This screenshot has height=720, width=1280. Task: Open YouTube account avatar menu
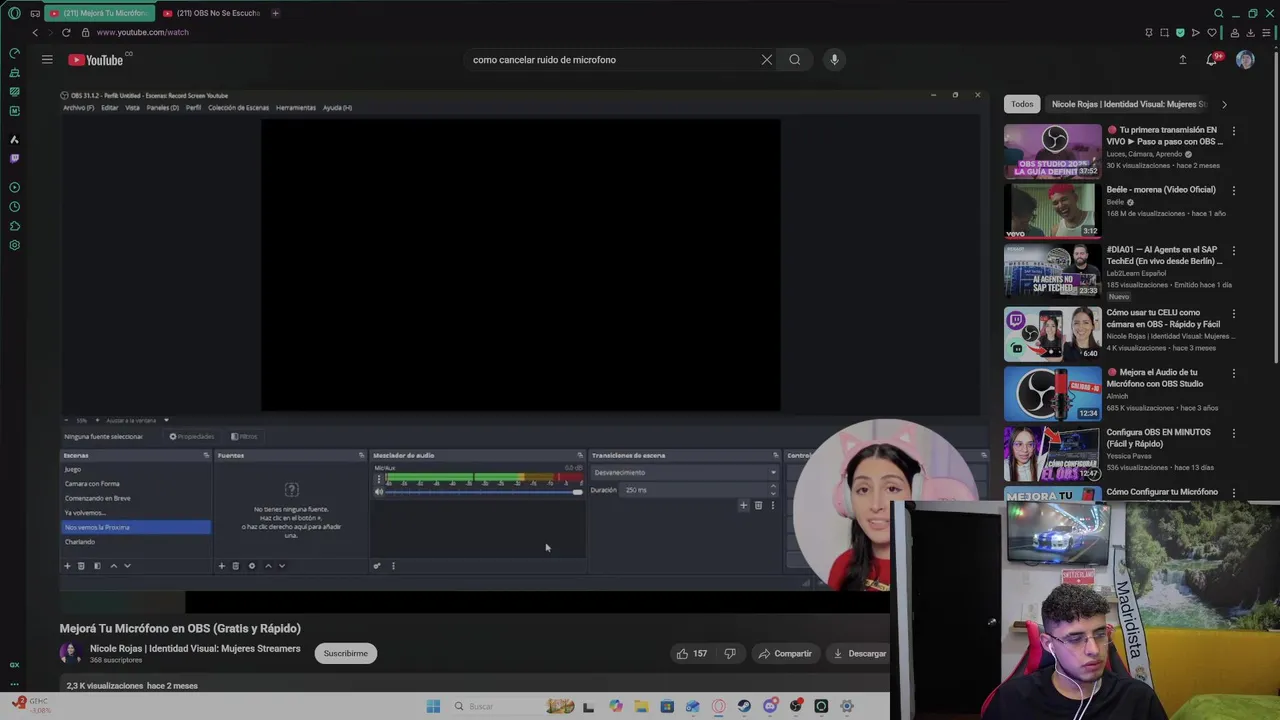point(1245,60)
